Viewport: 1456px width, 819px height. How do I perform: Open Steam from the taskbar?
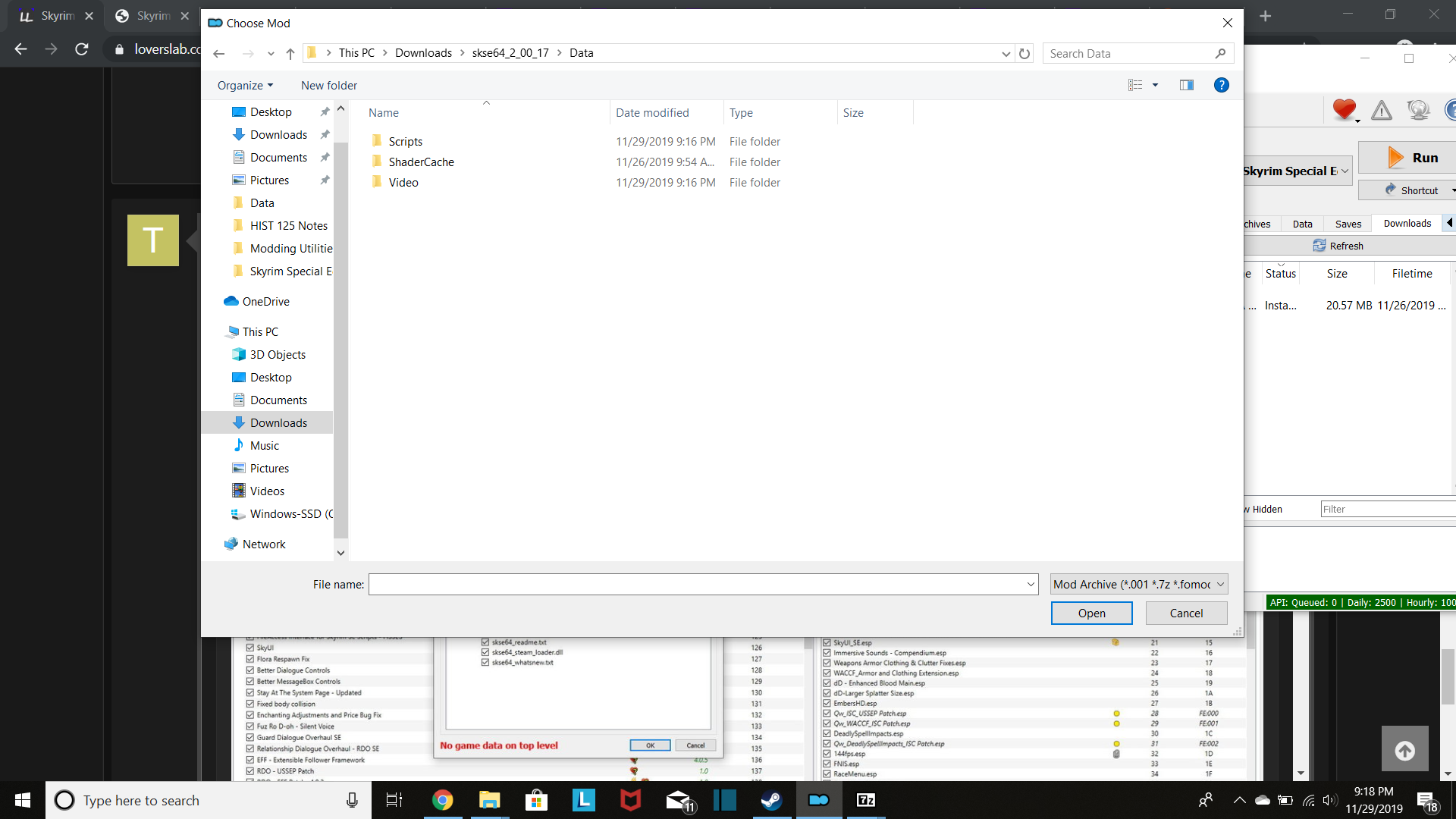(x=772, y=800)
